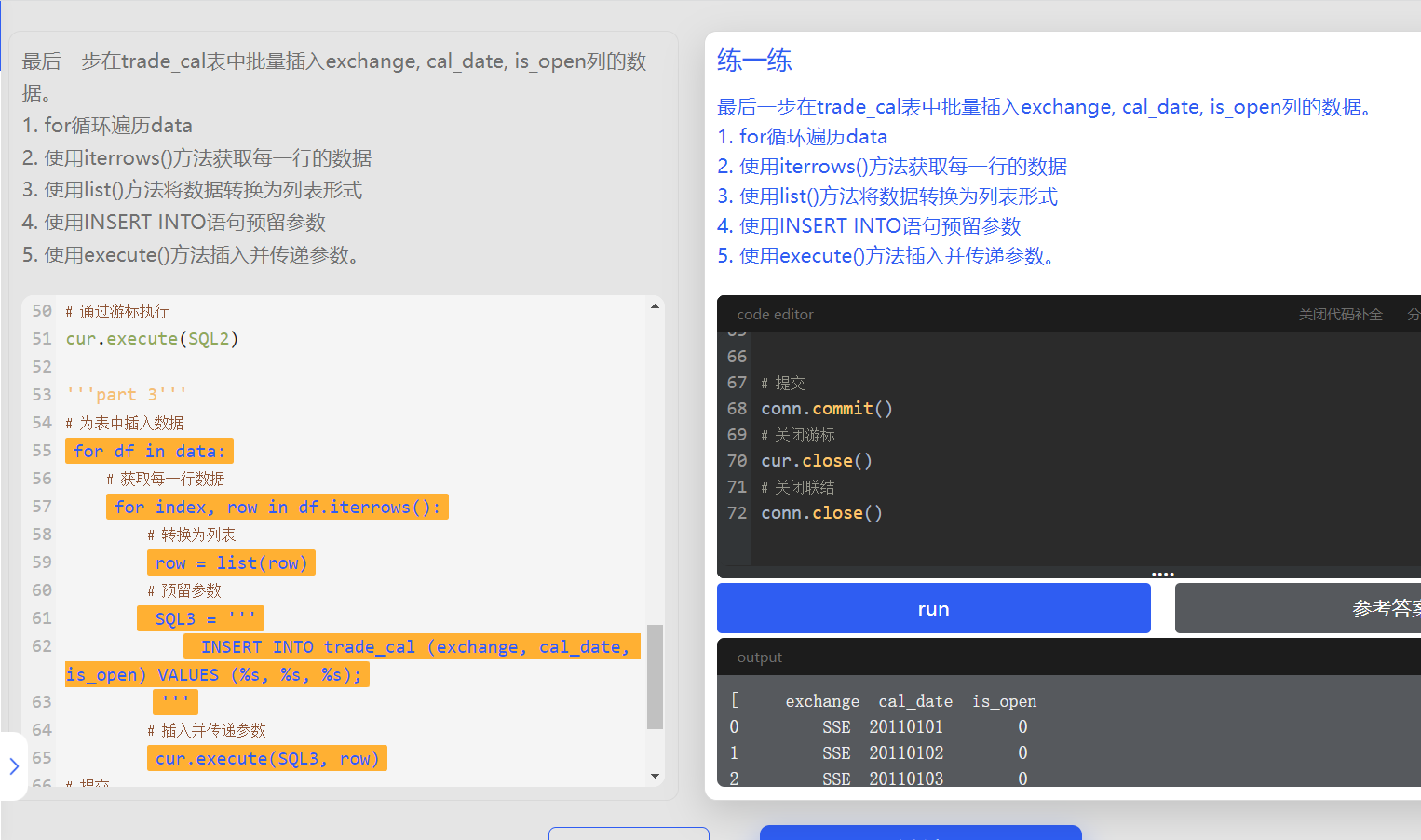Click blue step '3. 使用list()方法' in 练一练
1421x840 pixels.
pyautogui.click(x=887, y=196)
